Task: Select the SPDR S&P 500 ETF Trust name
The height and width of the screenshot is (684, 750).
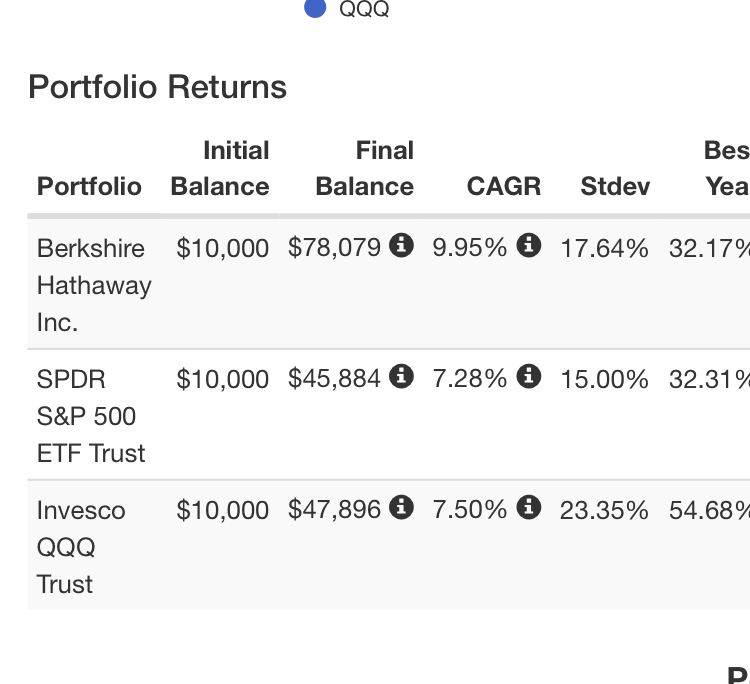Action: click(90, 416)
